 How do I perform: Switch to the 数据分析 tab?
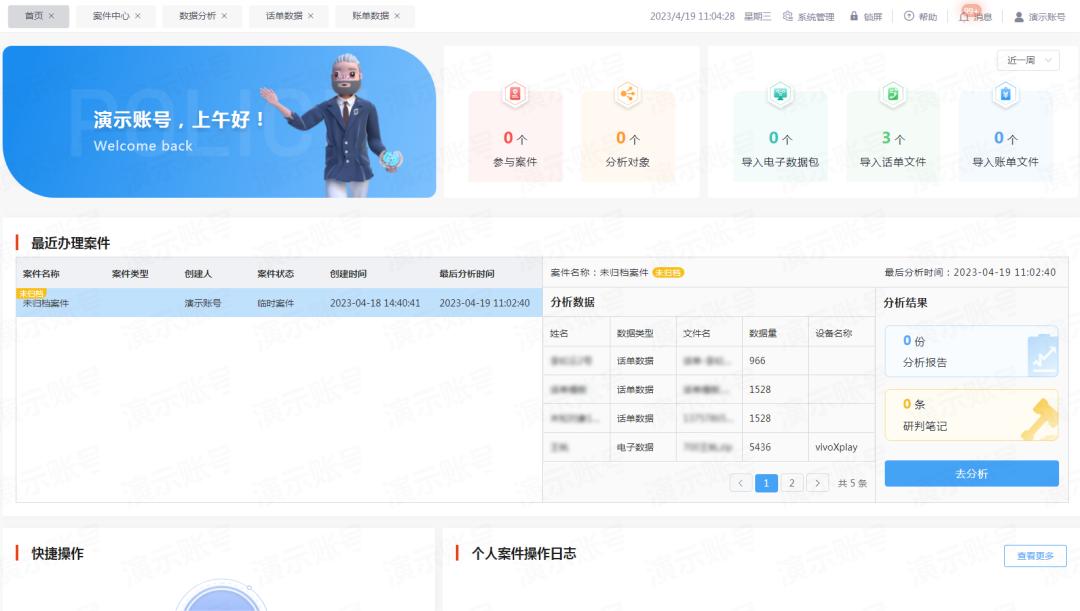200,15
